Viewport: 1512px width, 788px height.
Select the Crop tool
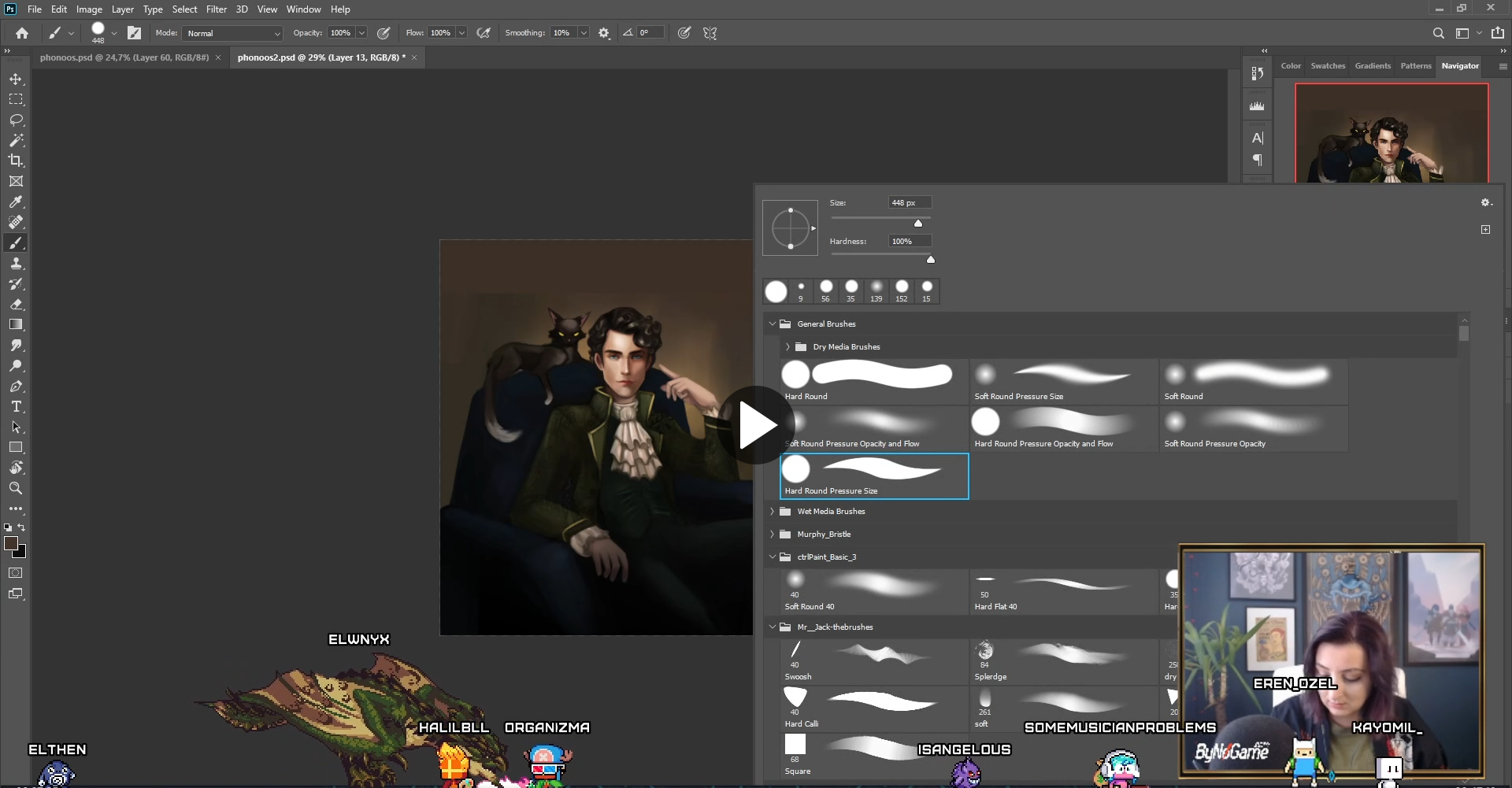[x=16, y=161]
